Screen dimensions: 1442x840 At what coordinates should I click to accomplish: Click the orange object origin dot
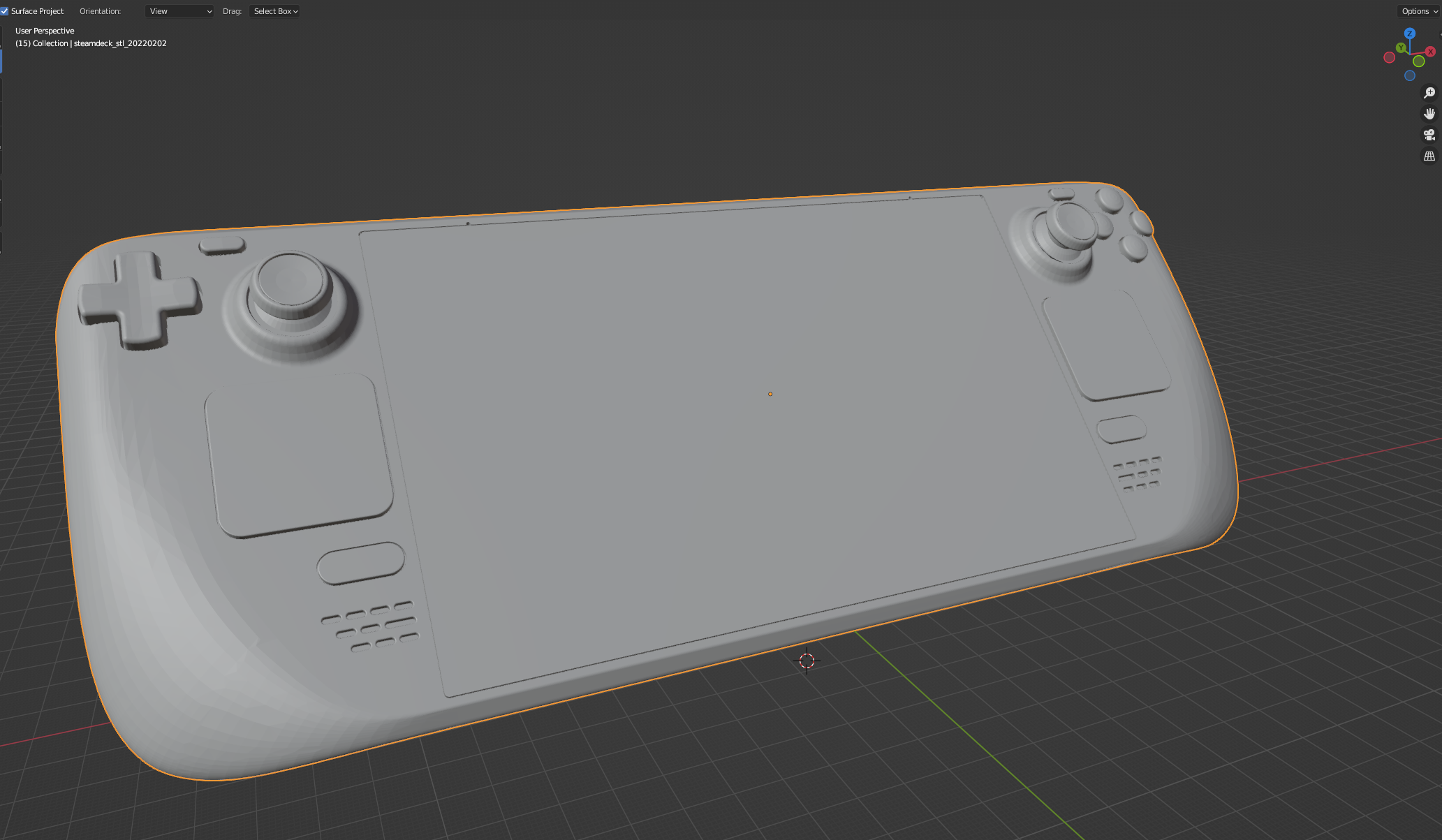coord(770,394)
